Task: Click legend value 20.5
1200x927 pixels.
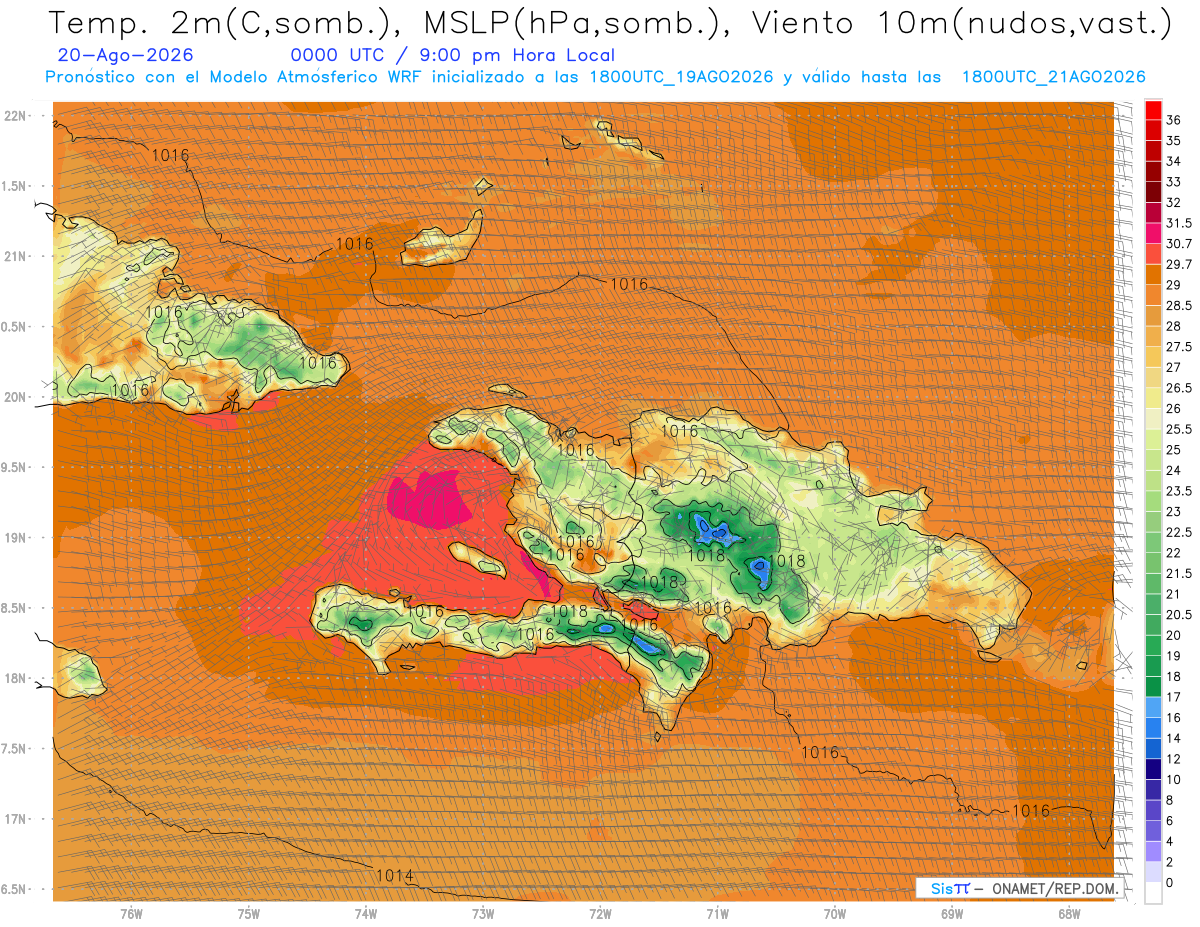Action: (x=1179, y=614)
